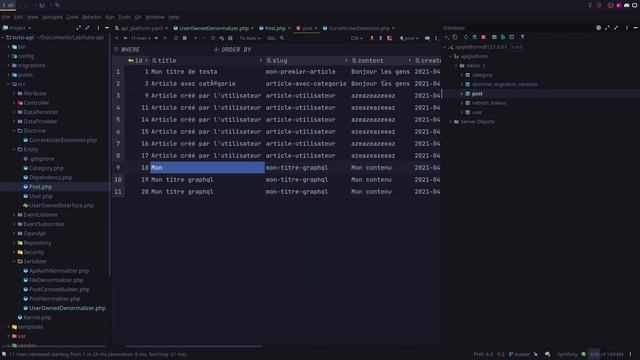Click the filter icon in Database panel
The width and height of the screenshot is (640, 360).
[x=522, y=37]
